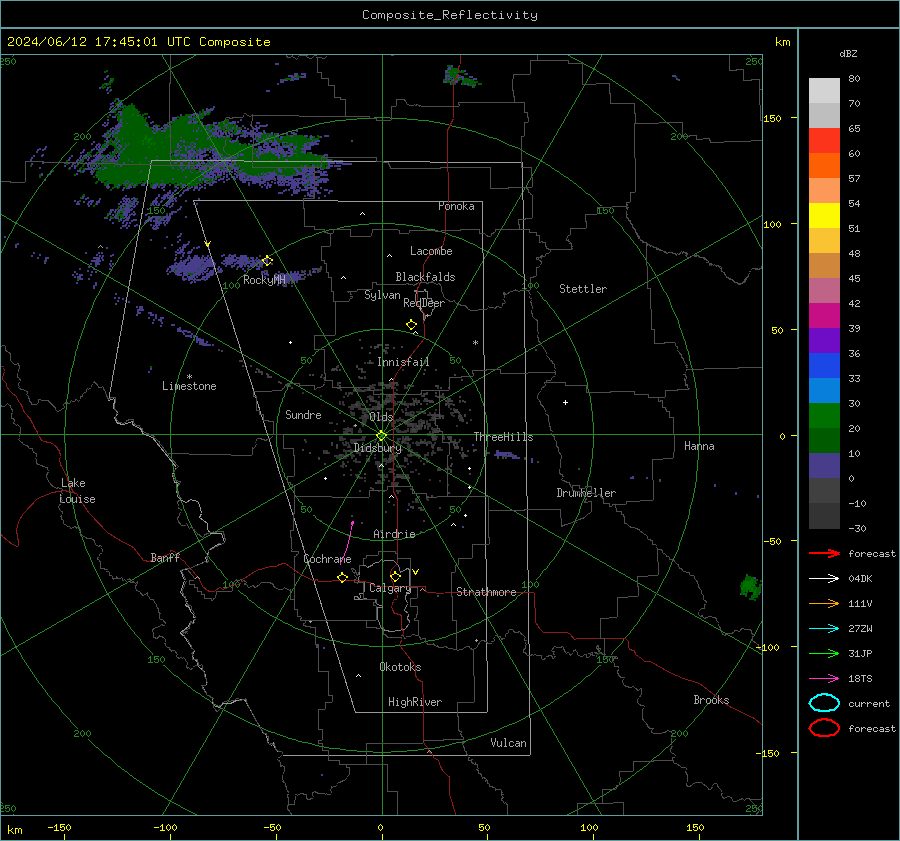This screenshot has width=900, height=841.
Task: Click the purple echo beside ThreeHills
Action: pyautogui.click(x=507, y=455)
